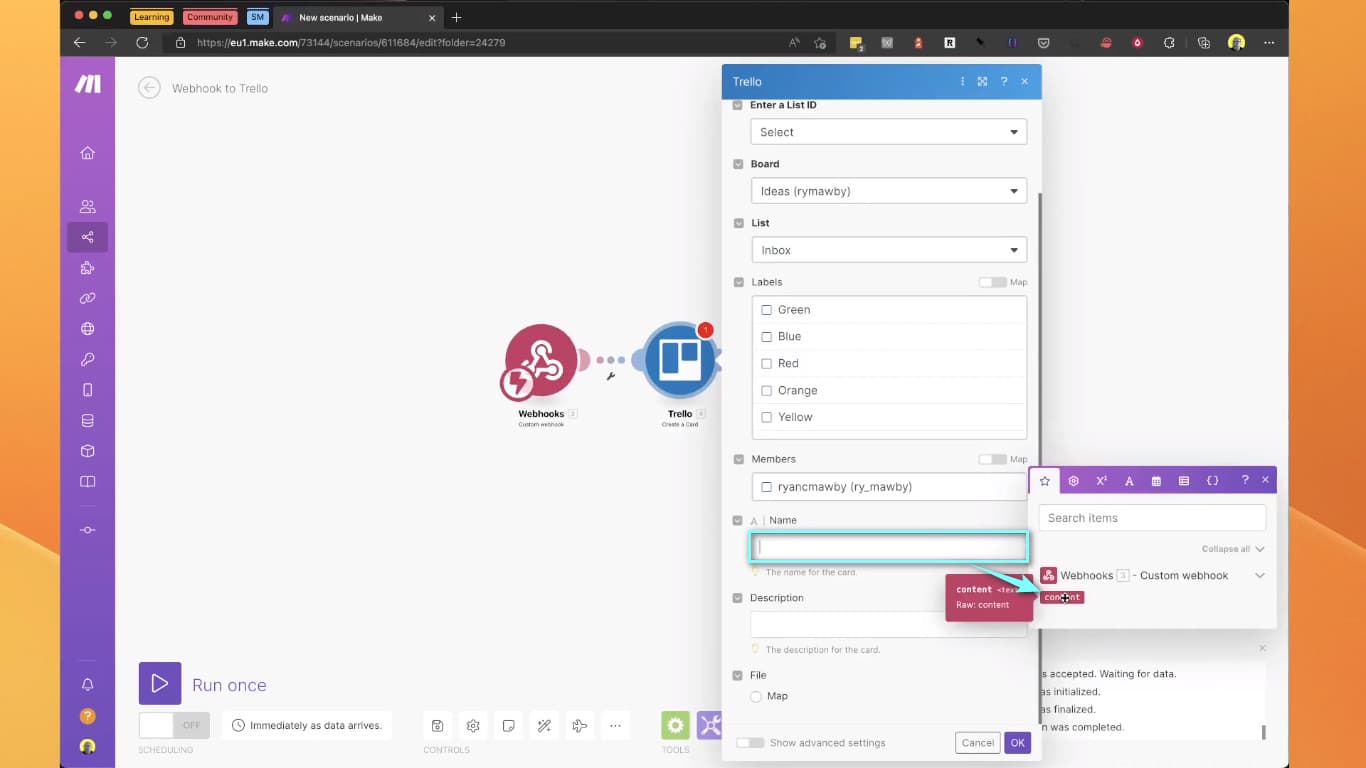Open the Data stores database sidebar icon

point(87,421)
